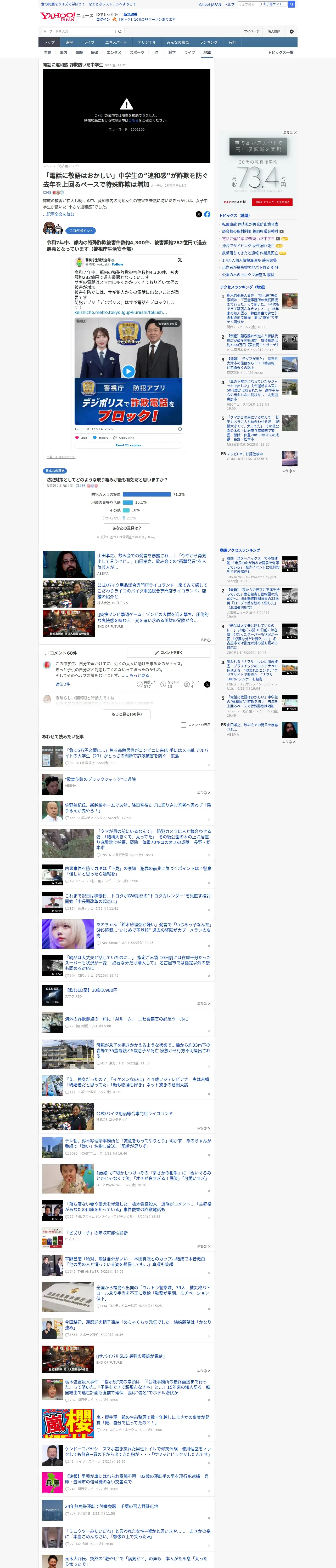Open the 有料 tab

232,42
